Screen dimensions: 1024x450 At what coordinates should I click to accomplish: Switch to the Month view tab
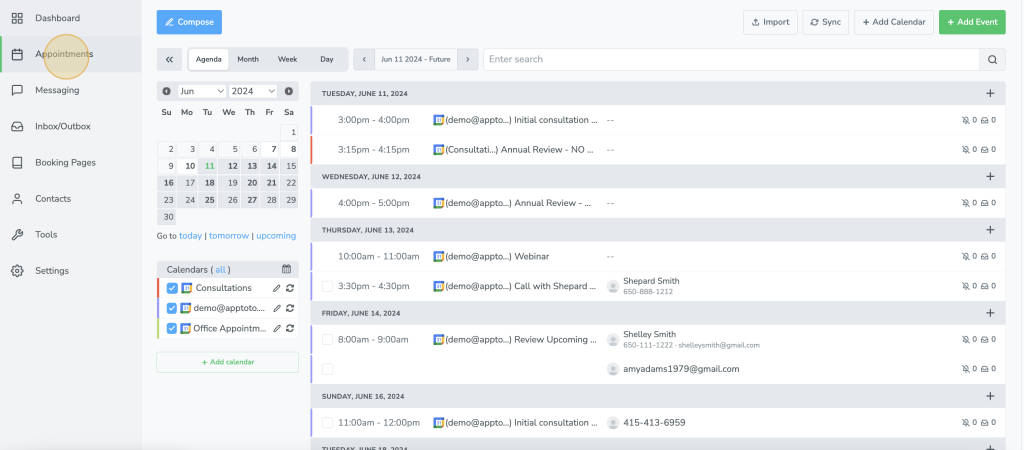pos(248,59)
